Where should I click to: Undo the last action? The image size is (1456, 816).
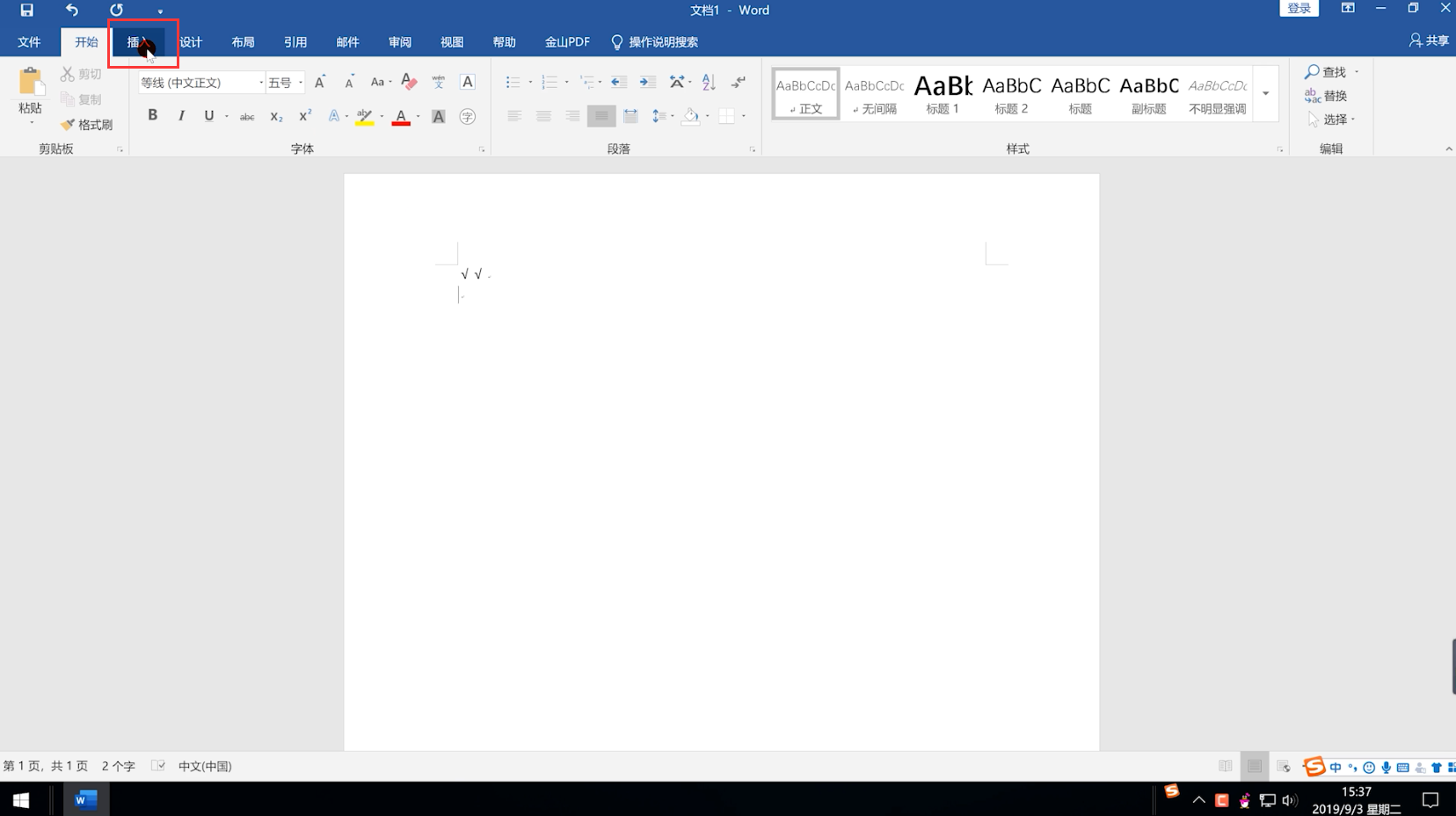71,11
